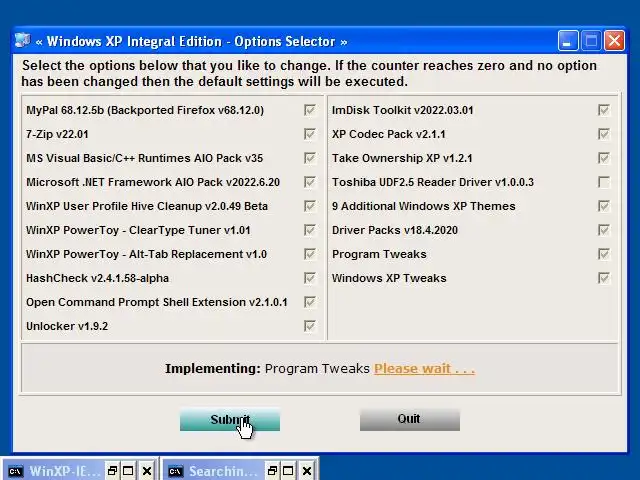
Task: Toggle Program Tweaks checkbox
Action: click(604, 254)
